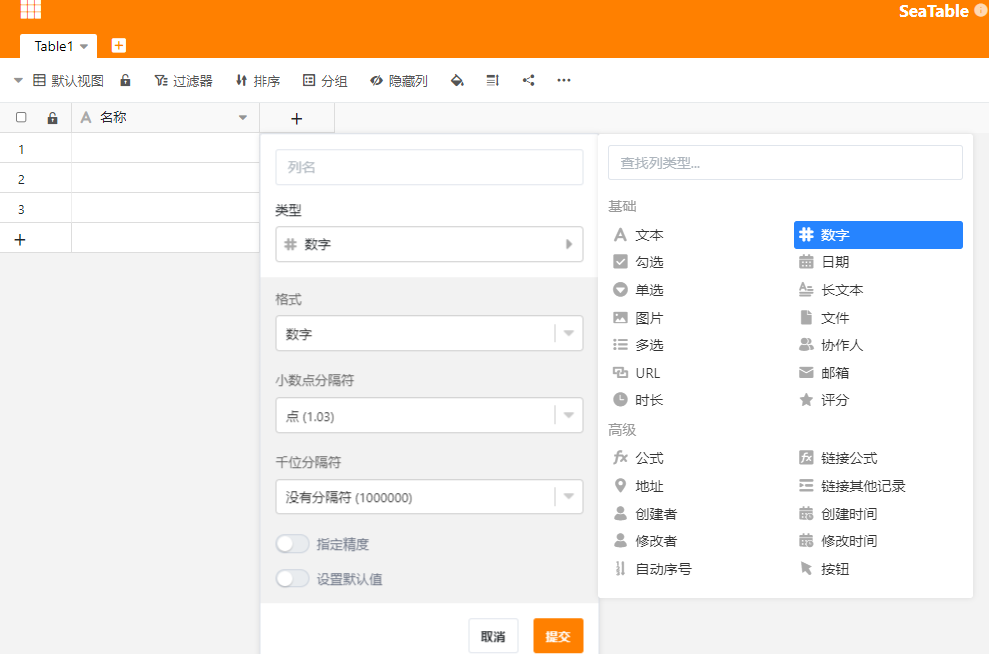Enable the 指定精度 toggle
Image resolution: width=989 pixels, height=654 pixels.
tap(292, 543)
